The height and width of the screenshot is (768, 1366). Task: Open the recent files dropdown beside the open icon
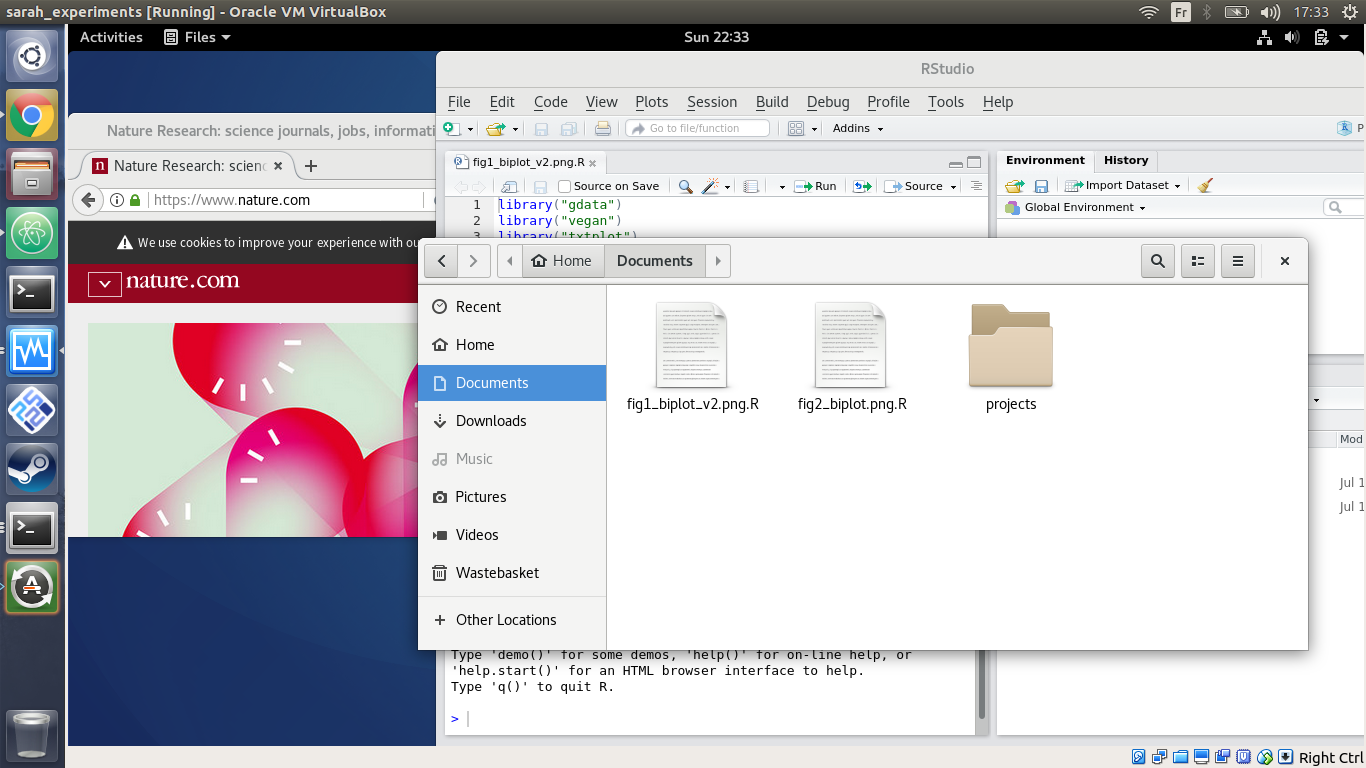point(515,129)
